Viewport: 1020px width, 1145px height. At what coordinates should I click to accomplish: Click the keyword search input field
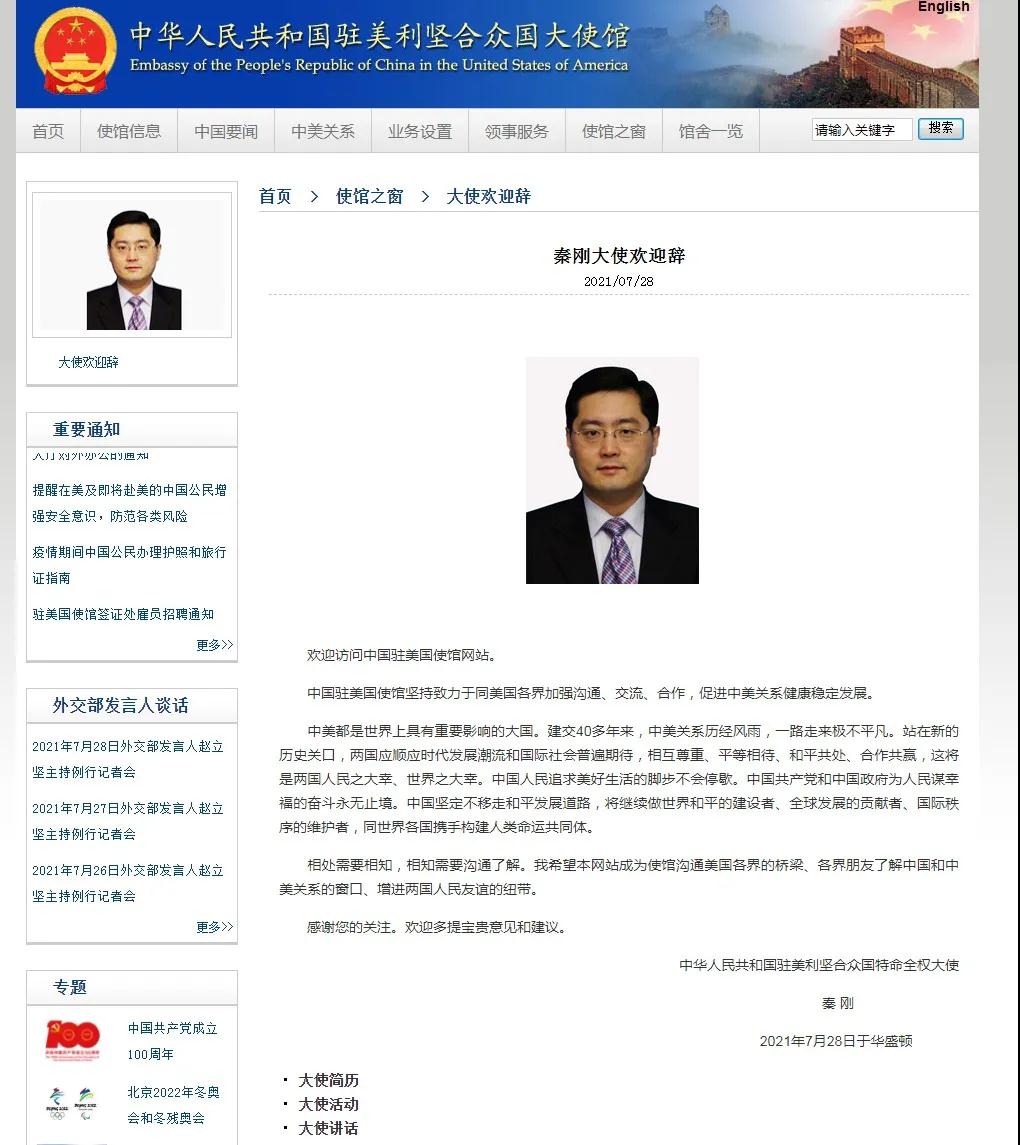coord(860,130)
